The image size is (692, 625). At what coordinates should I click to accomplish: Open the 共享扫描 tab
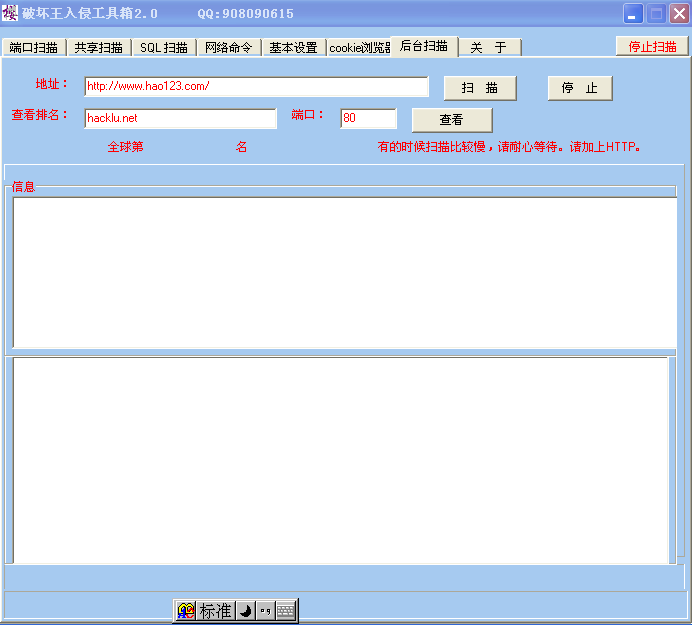point(98,47)
